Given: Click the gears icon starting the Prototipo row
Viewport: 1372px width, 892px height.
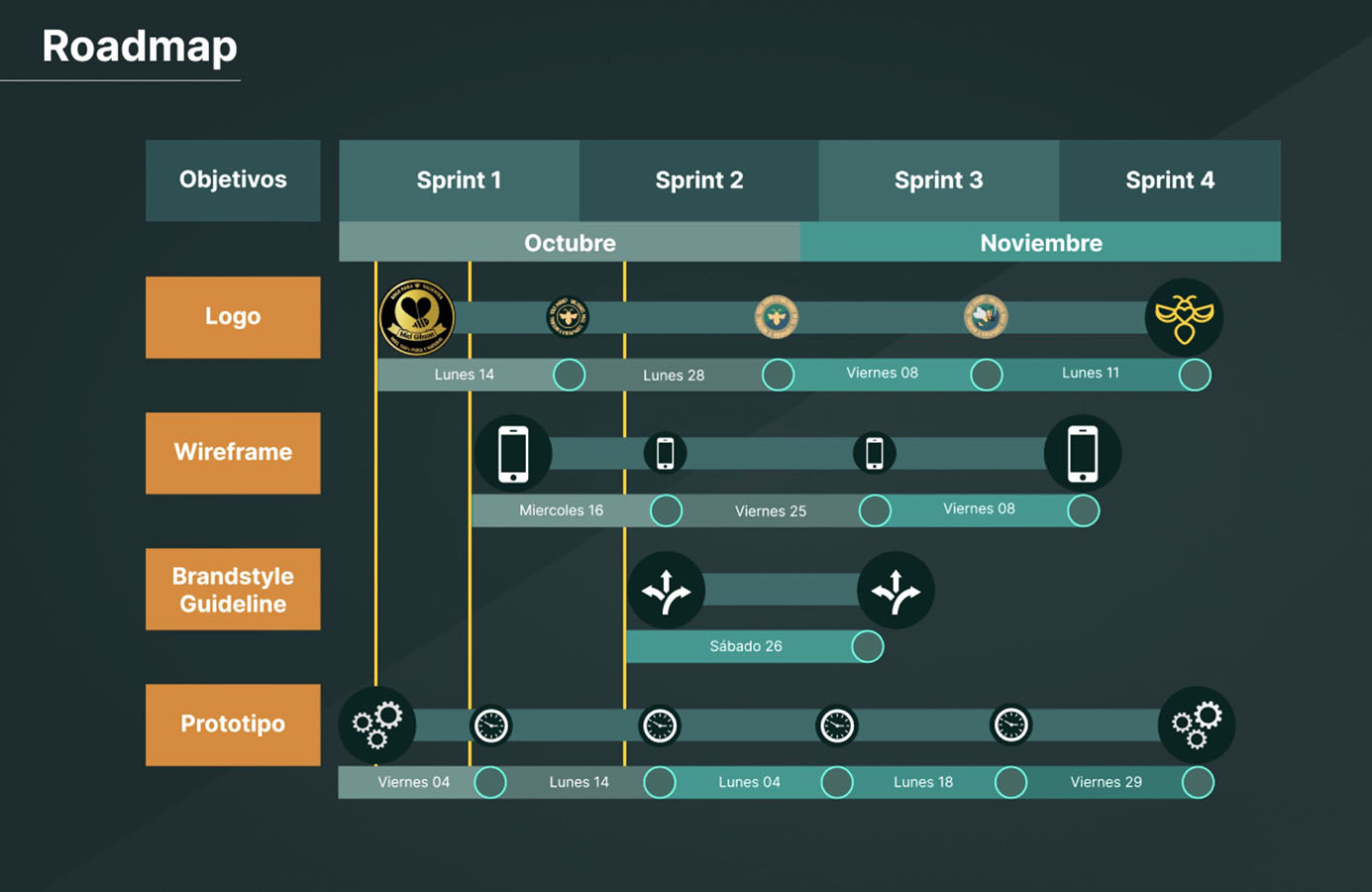Looking at the screenshot, I should [376, 725].
